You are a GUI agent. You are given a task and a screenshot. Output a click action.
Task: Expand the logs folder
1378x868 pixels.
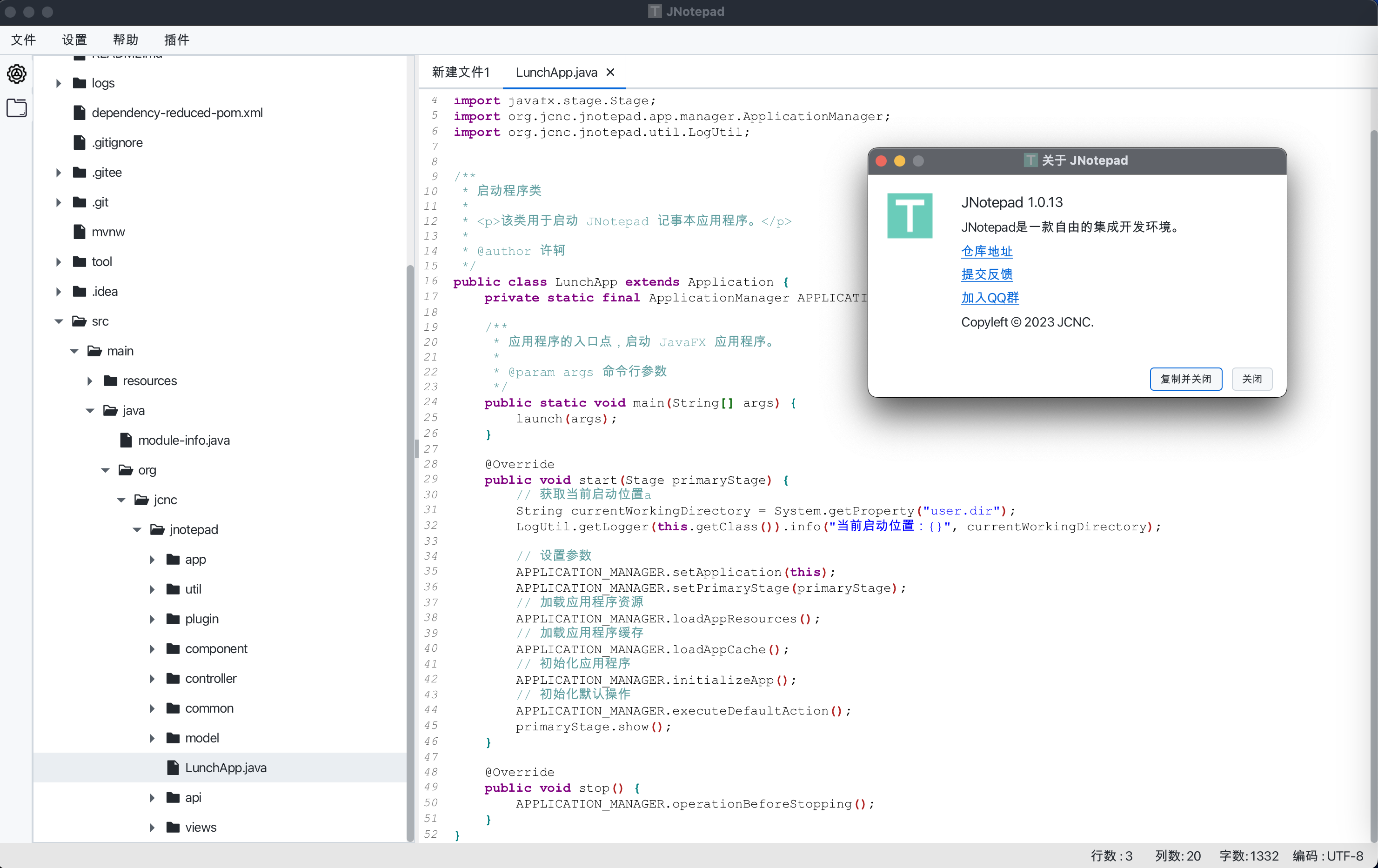pos(58,83)
